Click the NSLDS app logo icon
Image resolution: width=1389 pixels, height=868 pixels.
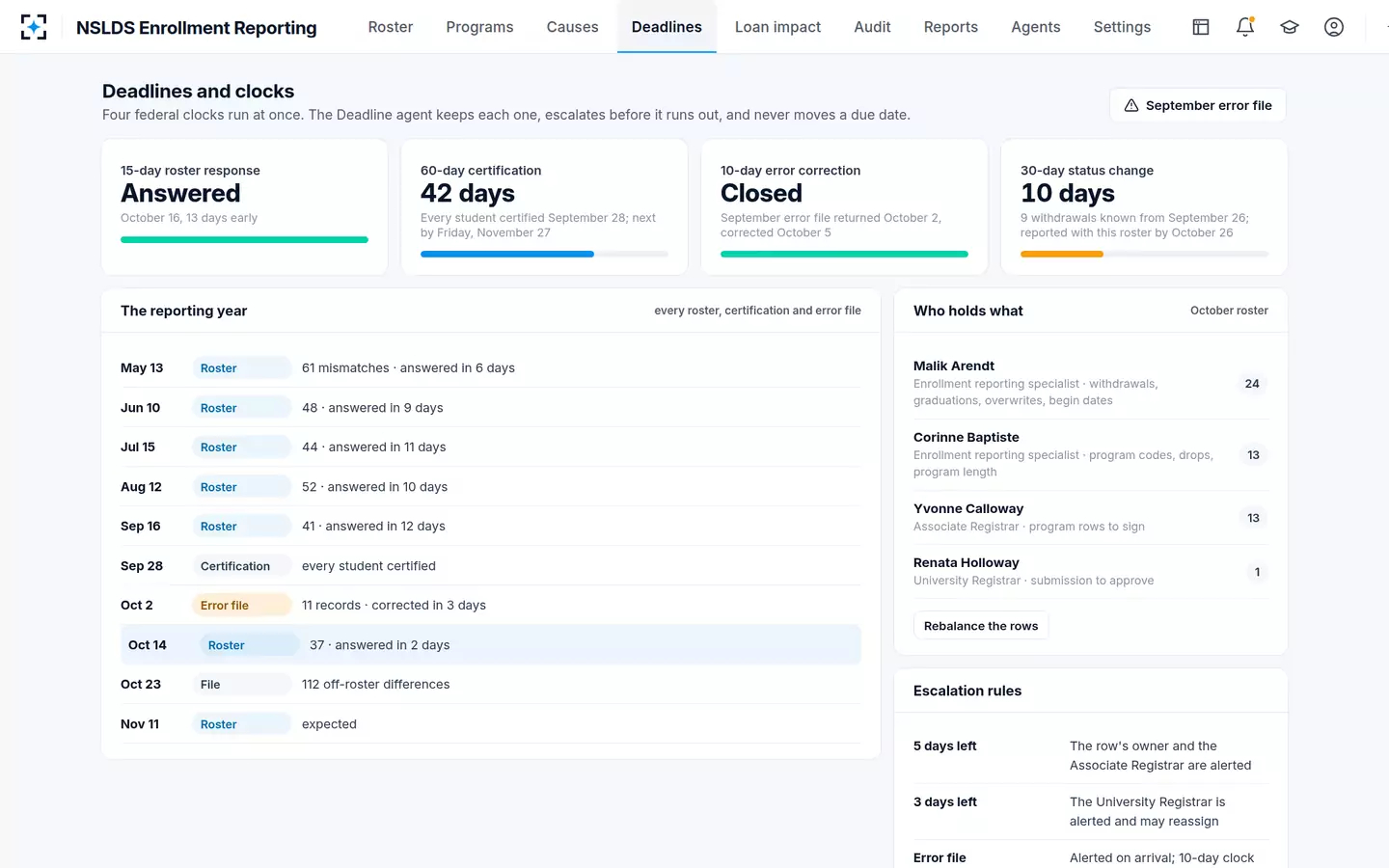click(34, 27)
